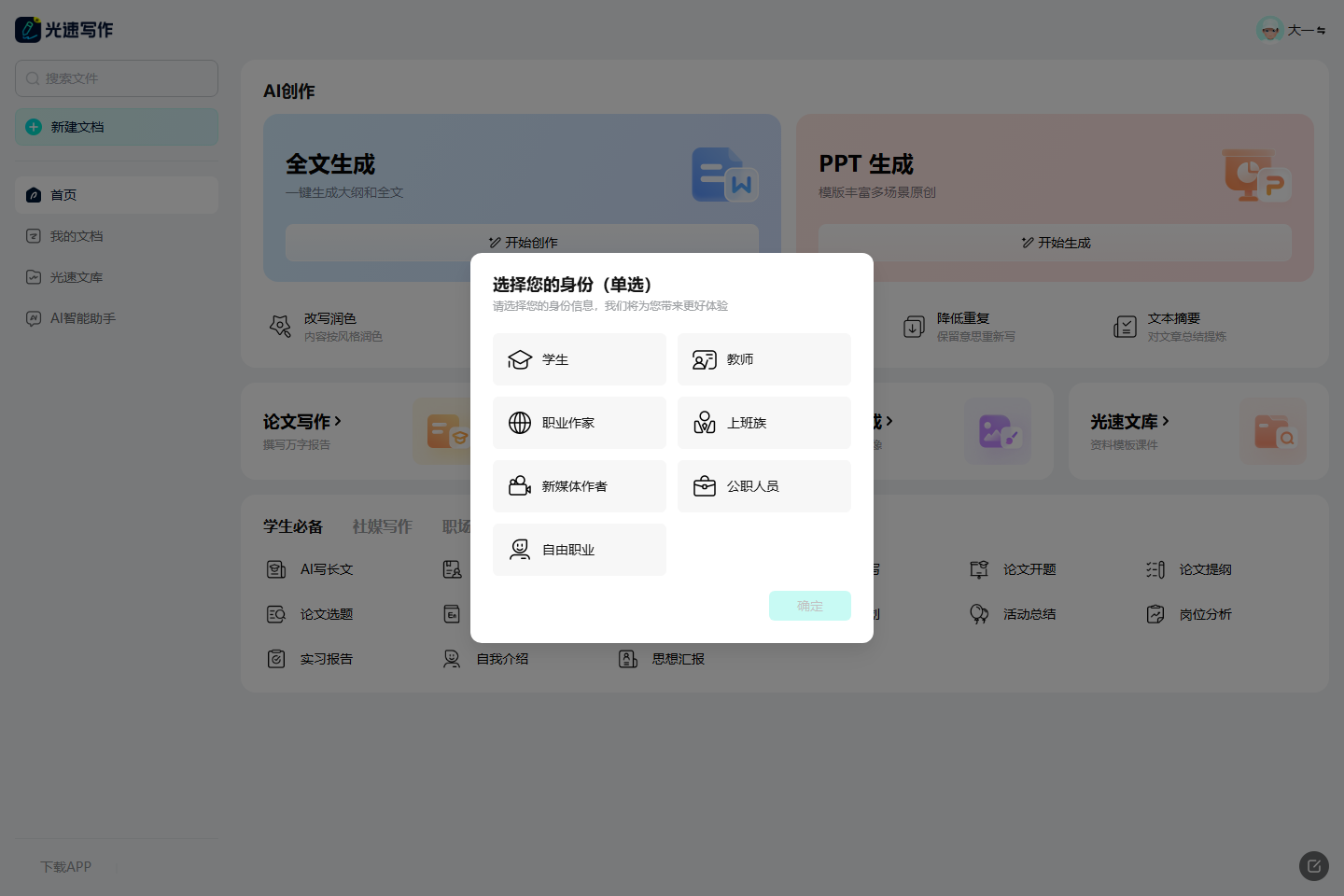Click the 论文开题 template icon
Screen dimensions: 1344x896
click(x=979, y=569)
